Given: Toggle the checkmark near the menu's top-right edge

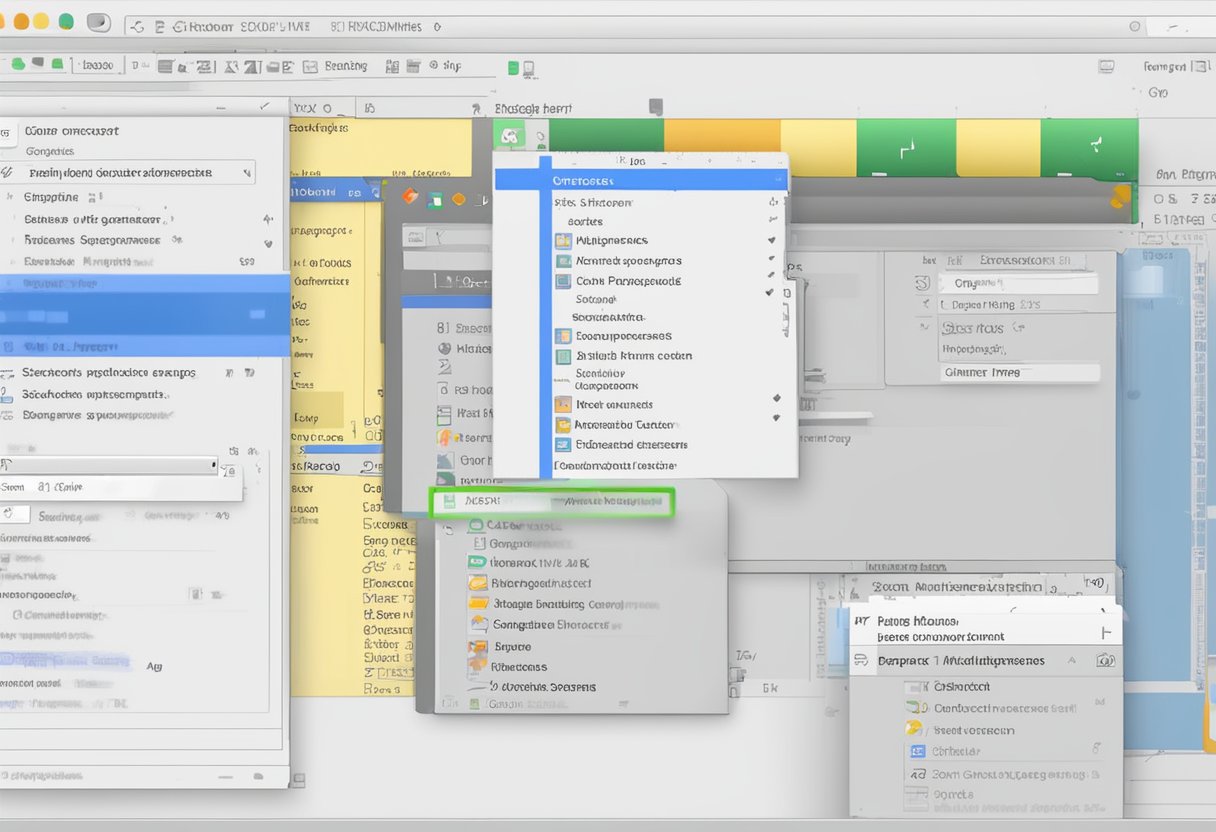Looking at the screenshot, I should click(772, 201).
